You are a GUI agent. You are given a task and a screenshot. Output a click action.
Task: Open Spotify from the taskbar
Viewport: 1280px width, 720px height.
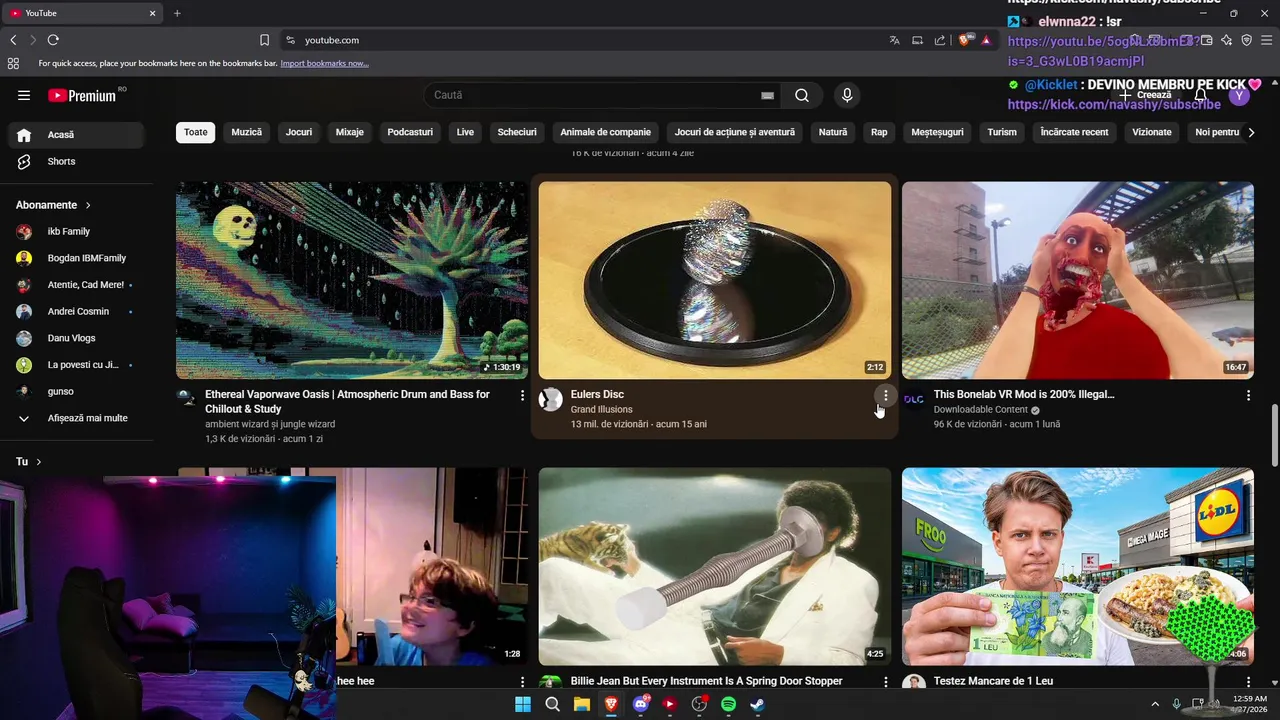tap(729, 704)
